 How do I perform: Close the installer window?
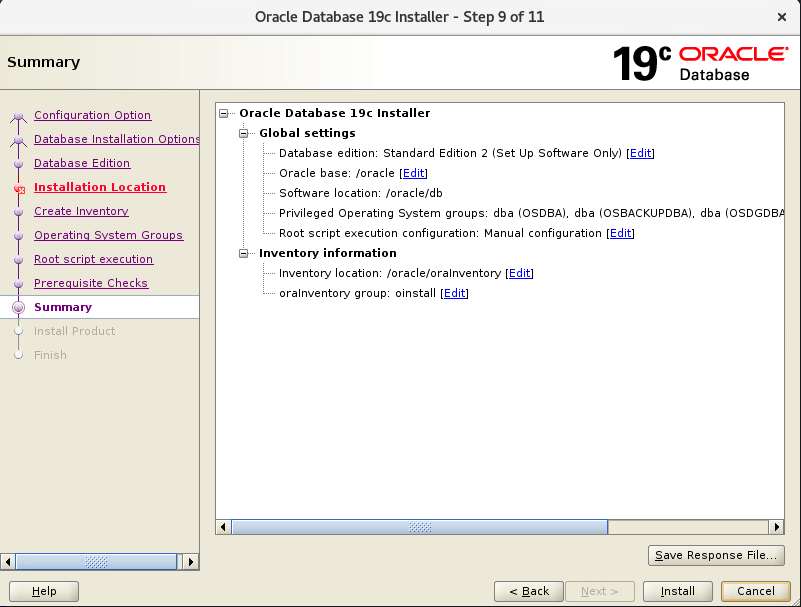[x=782, y=17]
